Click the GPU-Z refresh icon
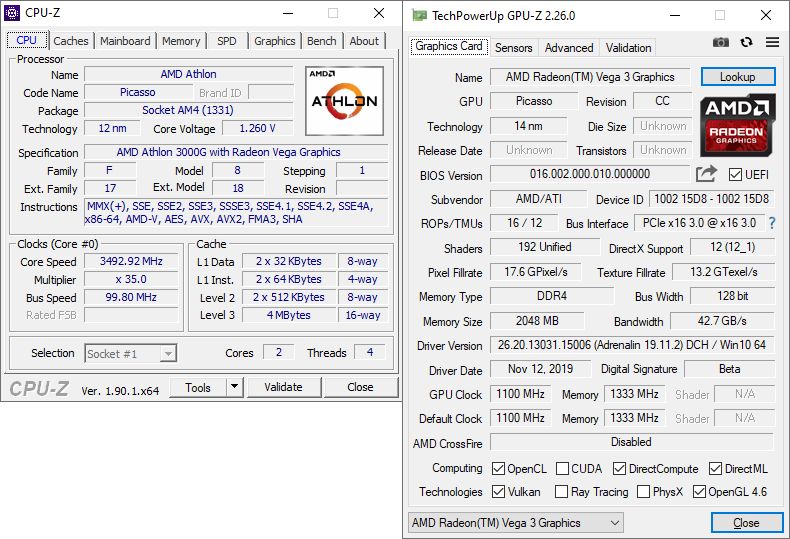This screenshot has width=790, height=539. click(x=747, y=42)
